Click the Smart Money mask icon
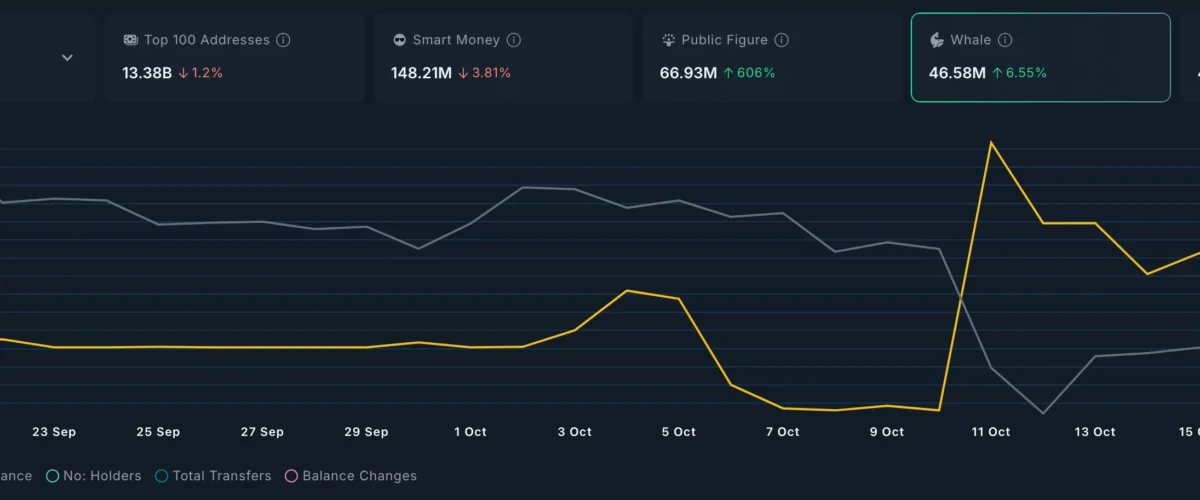Screen dimensions: 1200x500 click(400, 40)
